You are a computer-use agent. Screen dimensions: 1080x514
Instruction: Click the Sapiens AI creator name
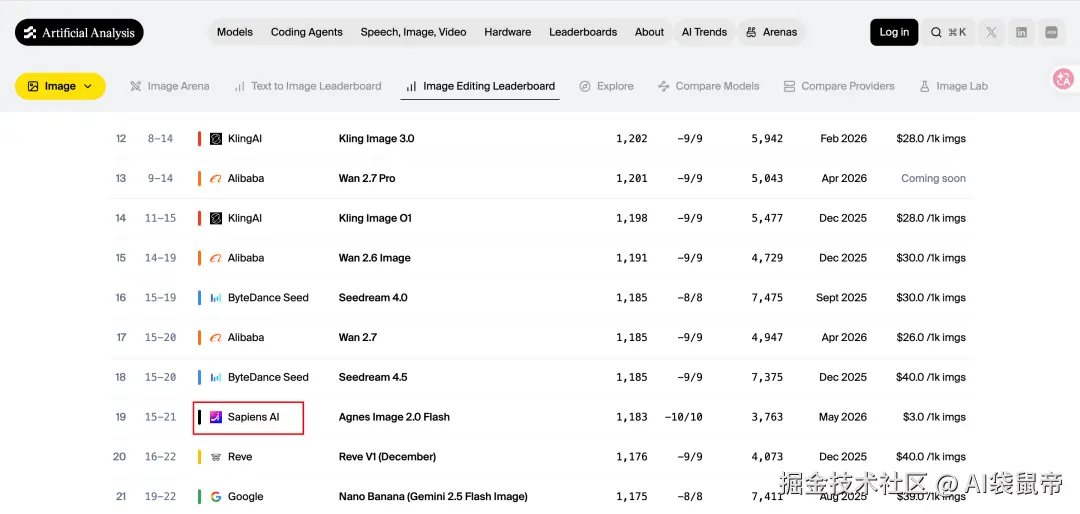click(x=253, y=417)
